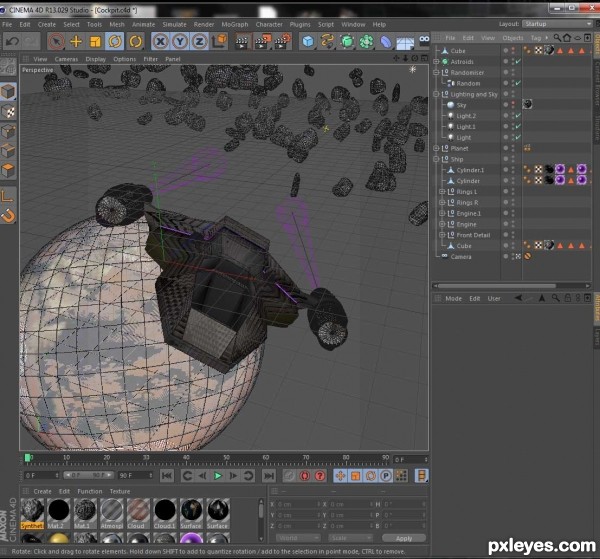
Task: Activate the Rotate tool
Action: 115,41
